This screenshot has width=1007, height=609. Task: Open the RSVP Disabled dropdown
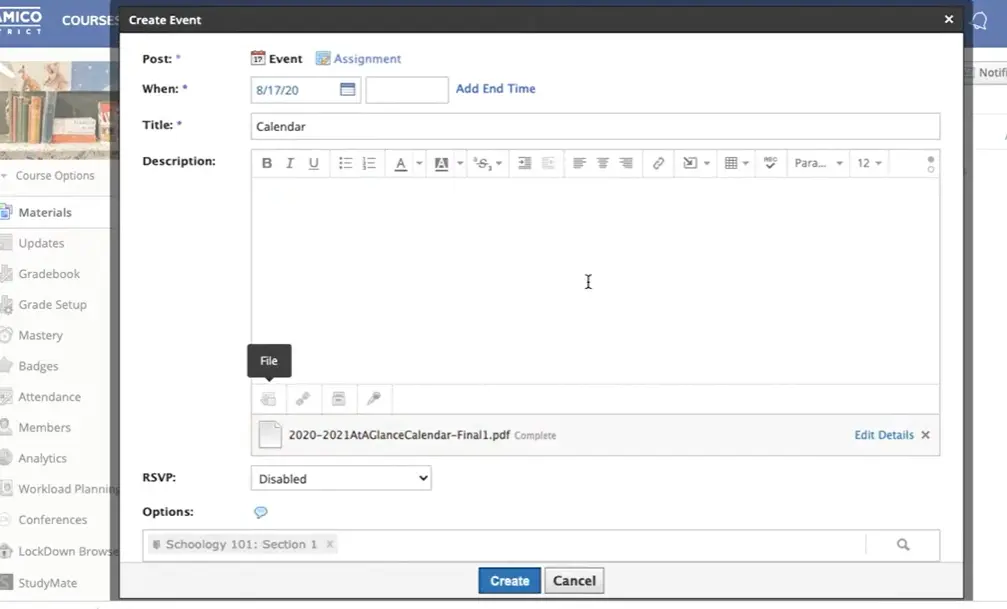pyautogui.click(x=341, y=479)
